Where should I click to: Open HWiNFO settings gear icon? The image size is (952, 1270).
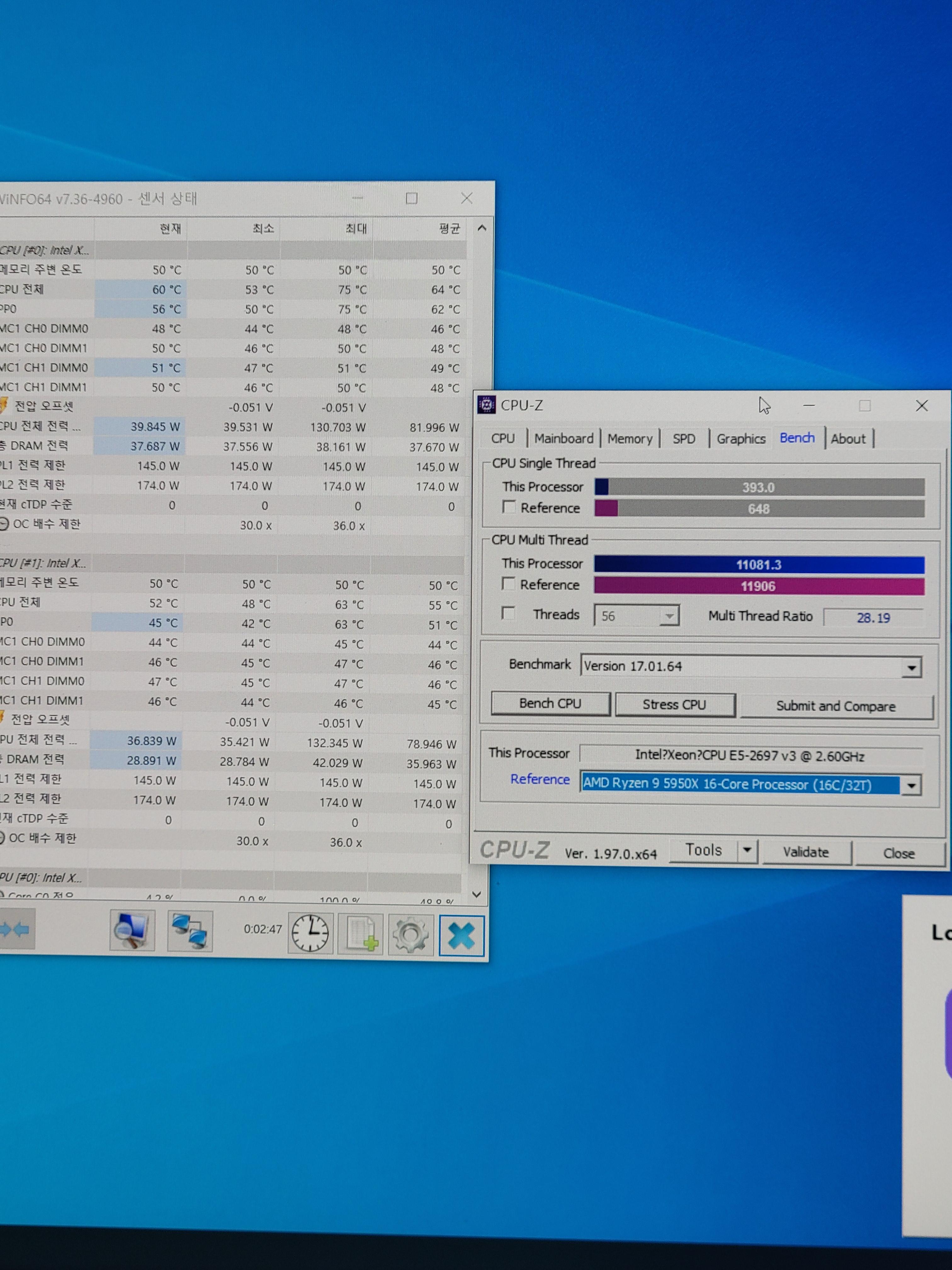coord(411,935)
